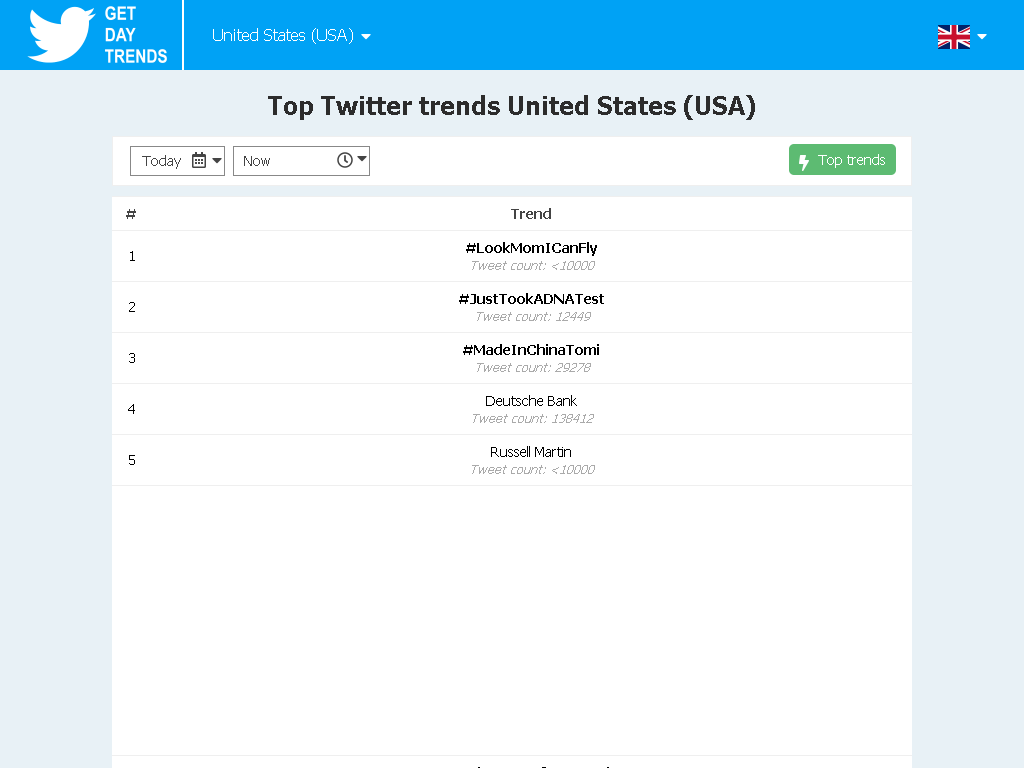Click the Top trends green button

(x=842, y=160)
